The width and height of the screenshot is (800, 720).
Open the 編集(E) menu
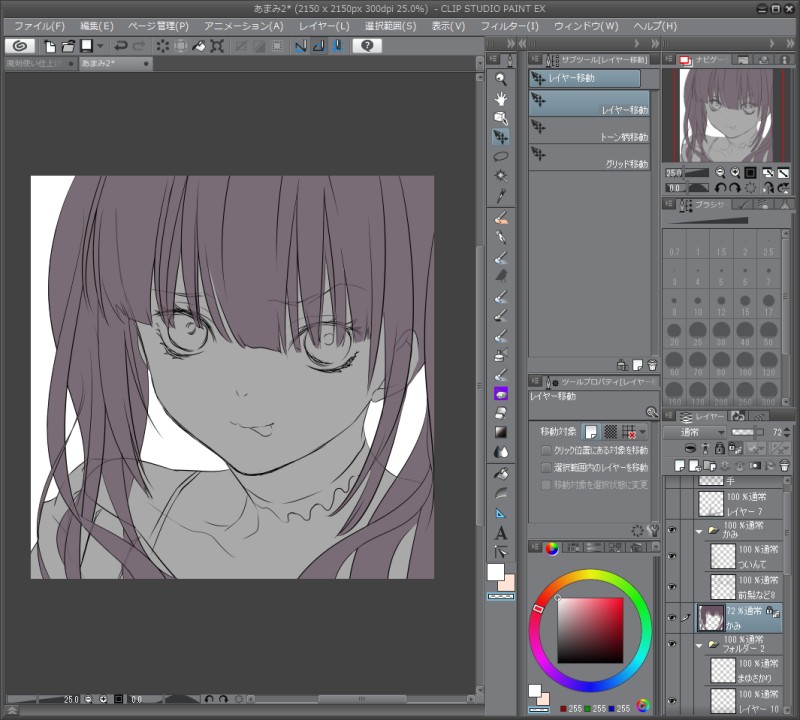click(97, 26)
